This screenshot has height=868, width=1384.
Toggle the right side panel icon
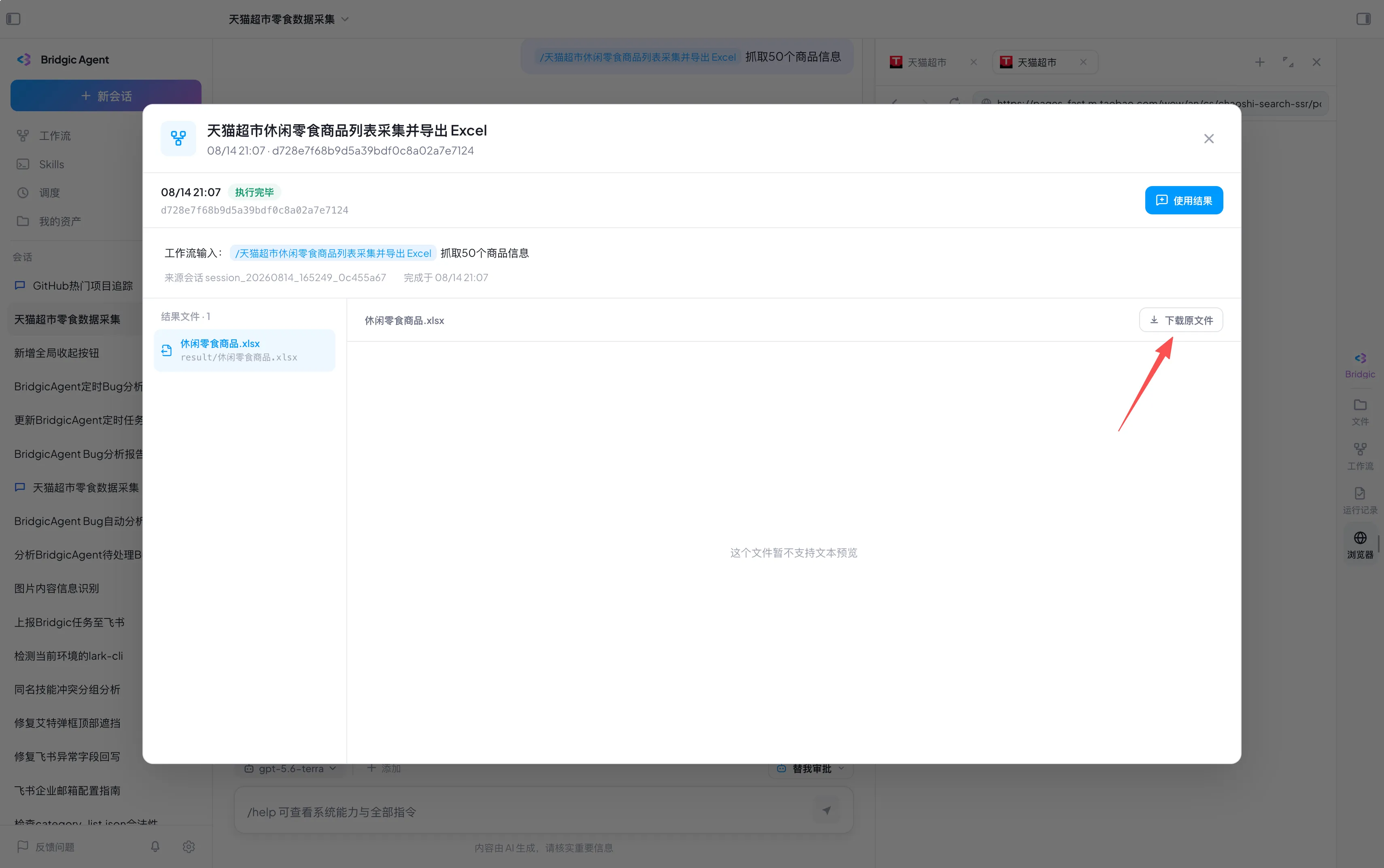[x=1363, y=19]
